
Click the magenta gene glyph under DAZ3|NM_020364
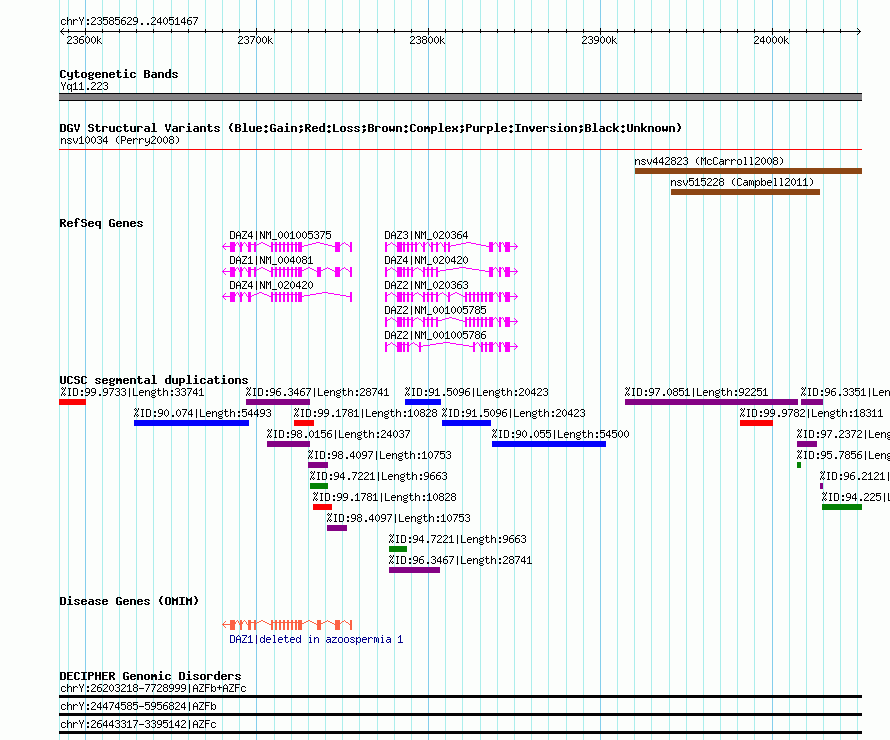[451, 247]
